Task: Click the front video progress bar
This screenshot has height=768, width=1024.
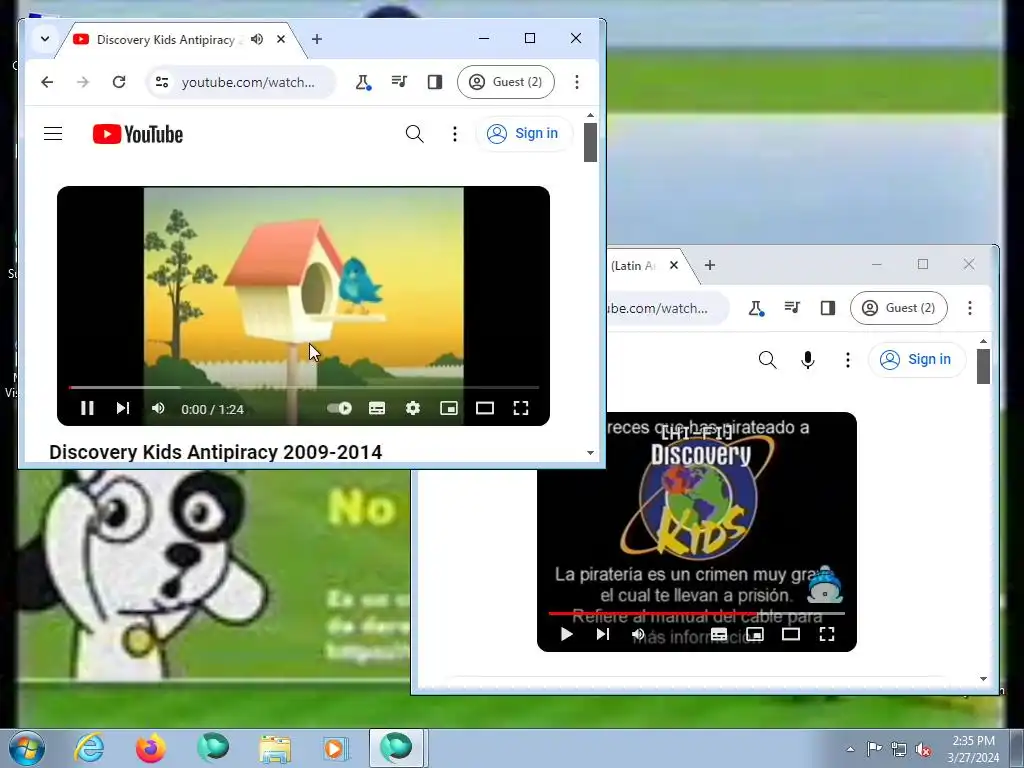Action: click(304, 387)
